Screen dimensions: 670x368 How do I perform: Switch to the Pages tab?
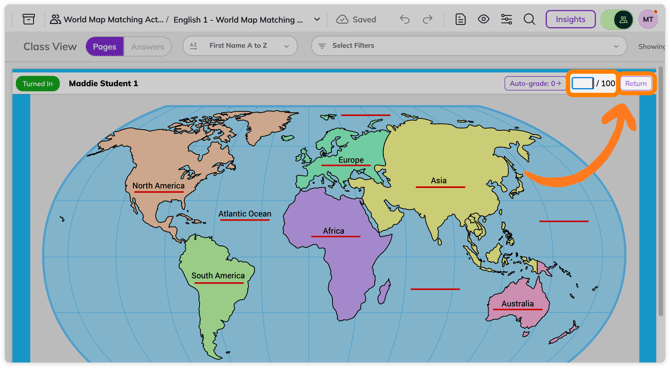pyautogui.click(x=105, y=47)
